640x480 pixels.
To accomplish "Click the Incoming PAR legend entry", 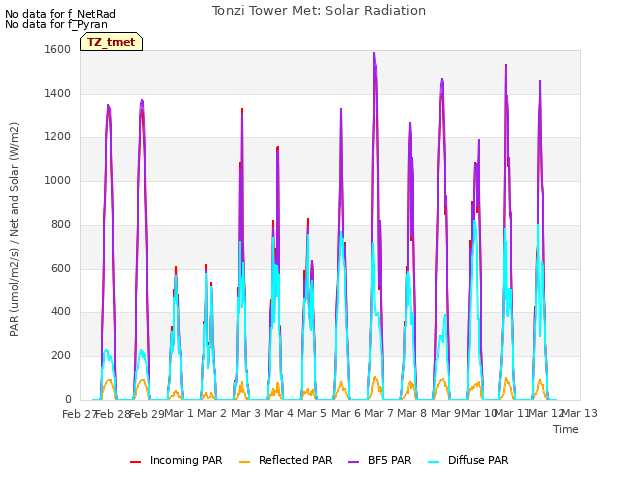I will click(176, 460).
